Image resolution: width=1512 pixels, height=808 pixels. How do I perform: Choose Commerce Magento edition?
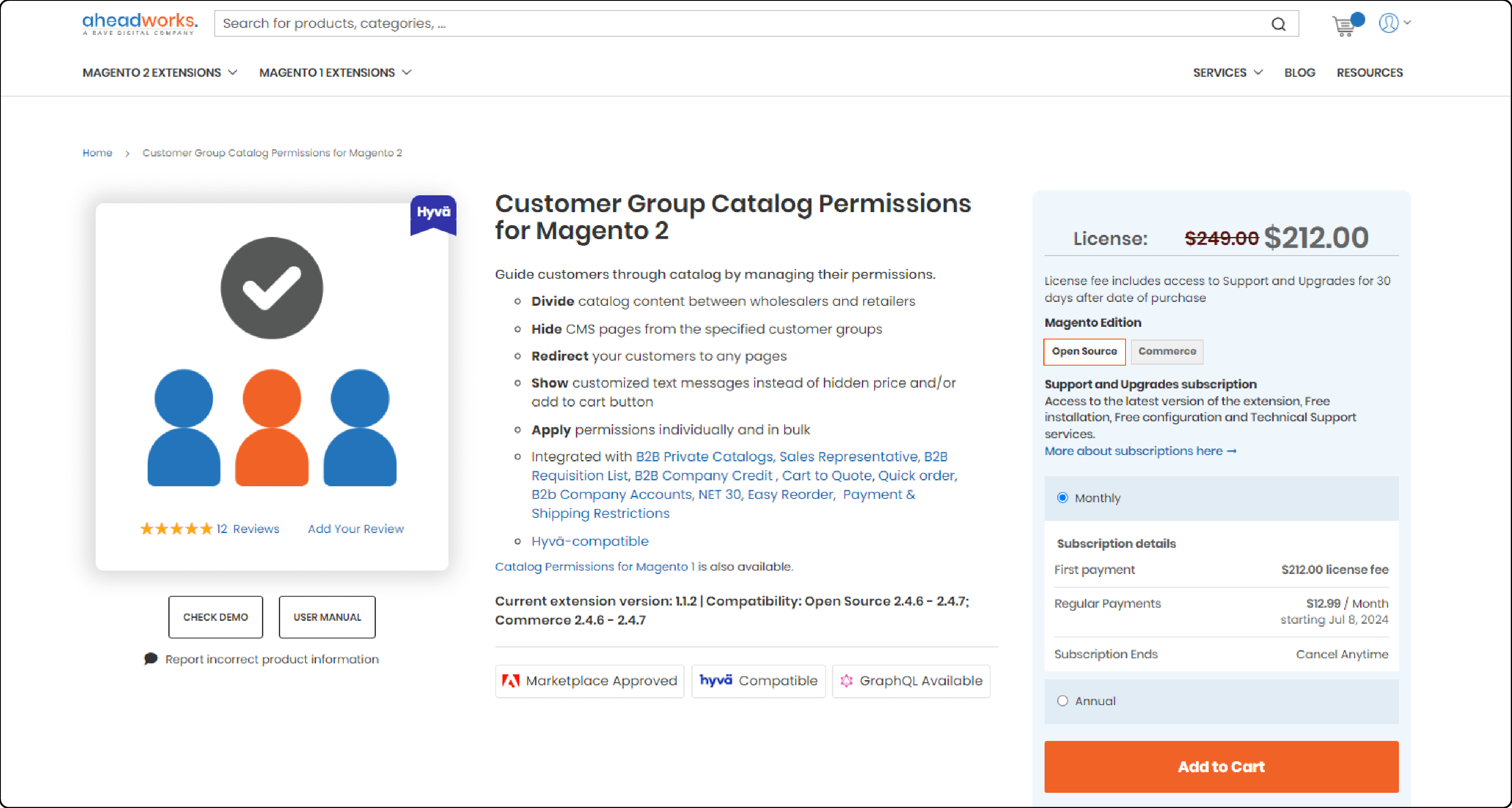coord(1167,351)
